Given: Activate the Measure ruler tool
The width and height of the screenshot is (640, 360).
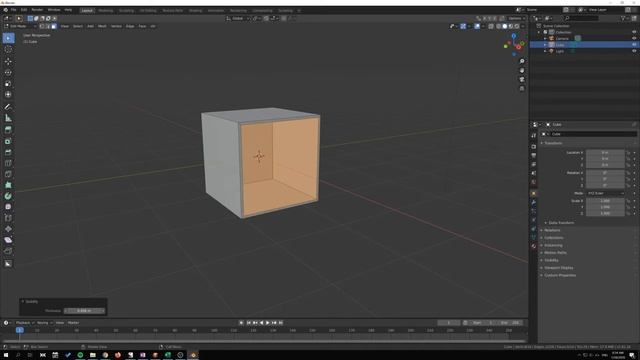Looking at the screenshot, I should point(8,118).
